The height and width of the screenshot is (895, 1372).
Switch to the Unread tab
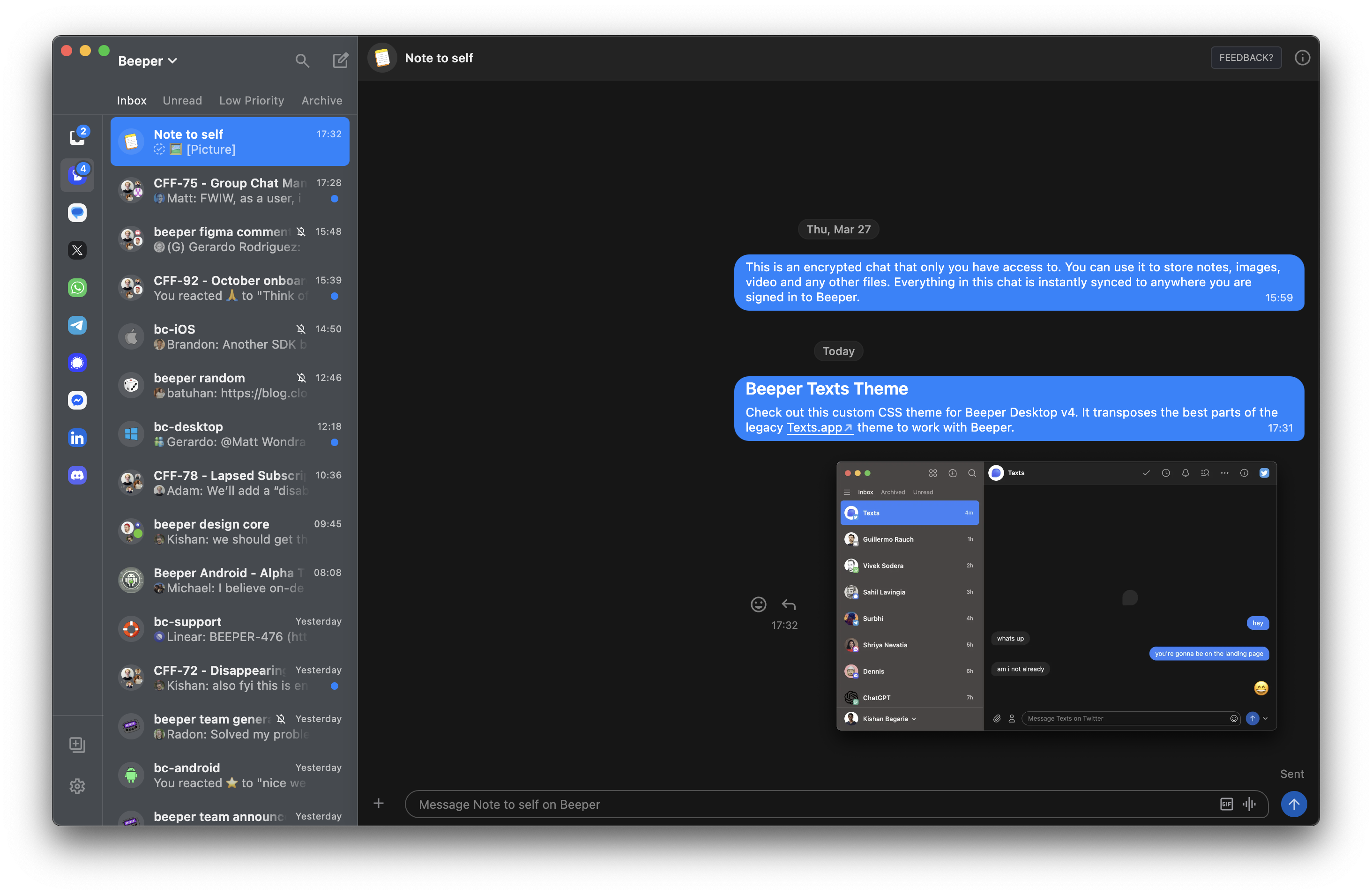182,100
